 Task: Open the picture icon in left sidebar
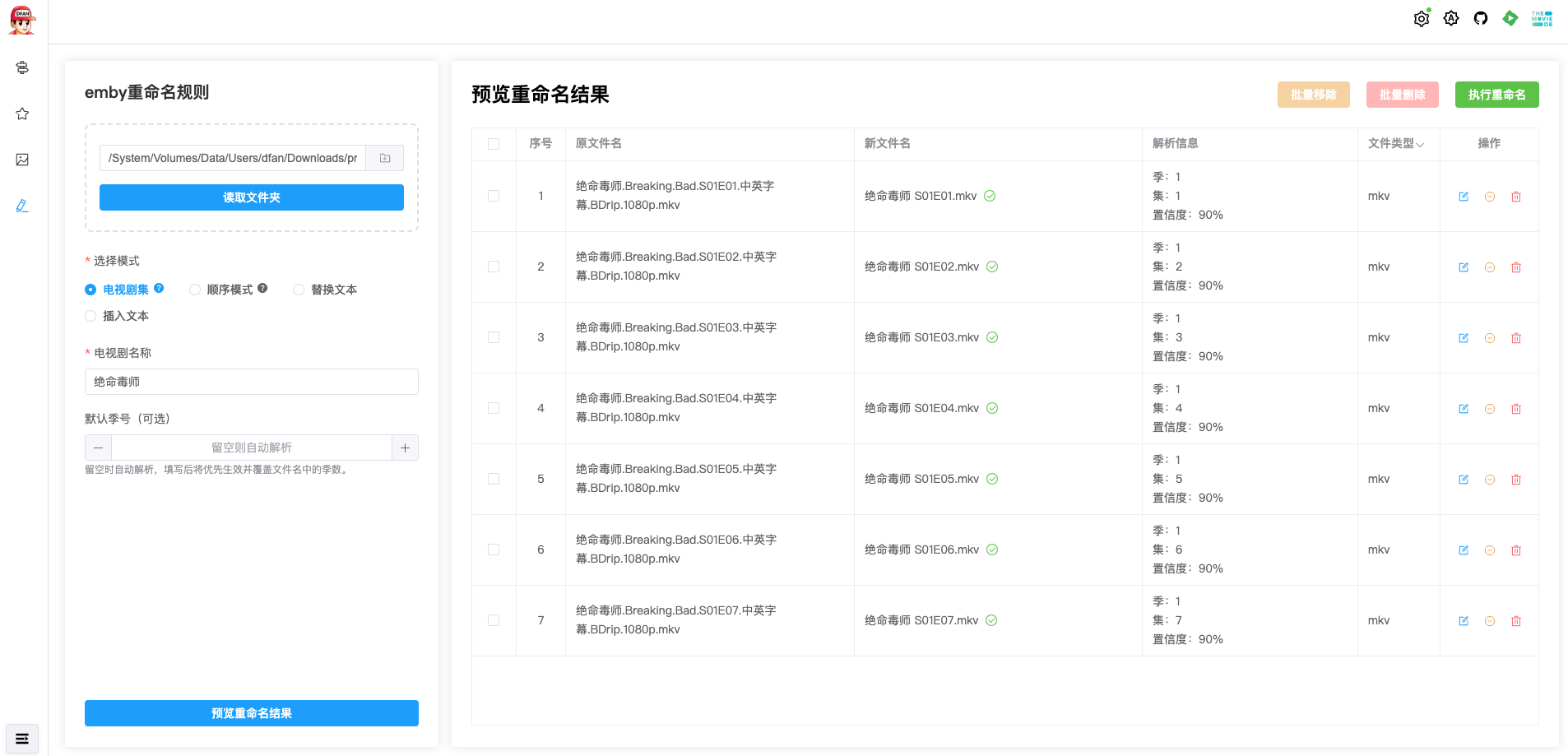22,160
